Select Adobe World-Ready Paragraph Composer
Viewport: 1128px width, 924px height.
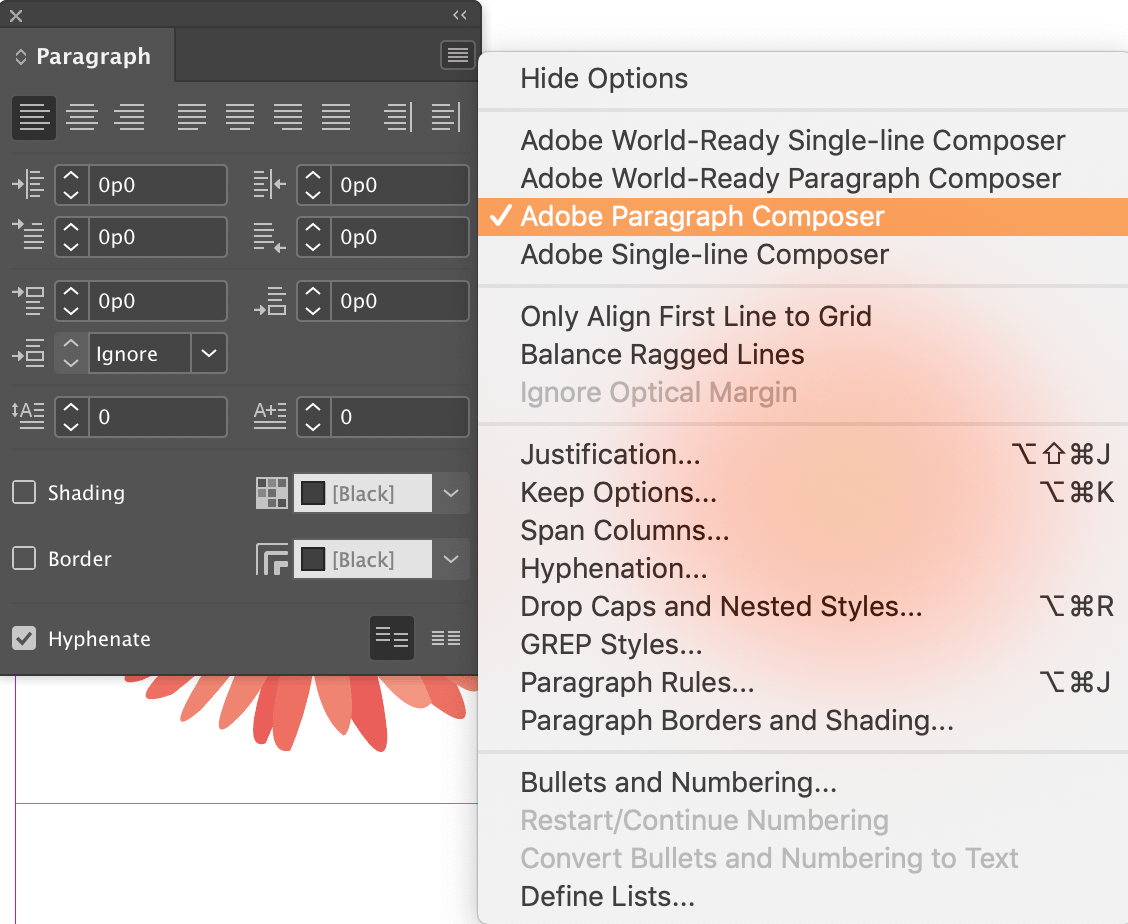(790, 178)
